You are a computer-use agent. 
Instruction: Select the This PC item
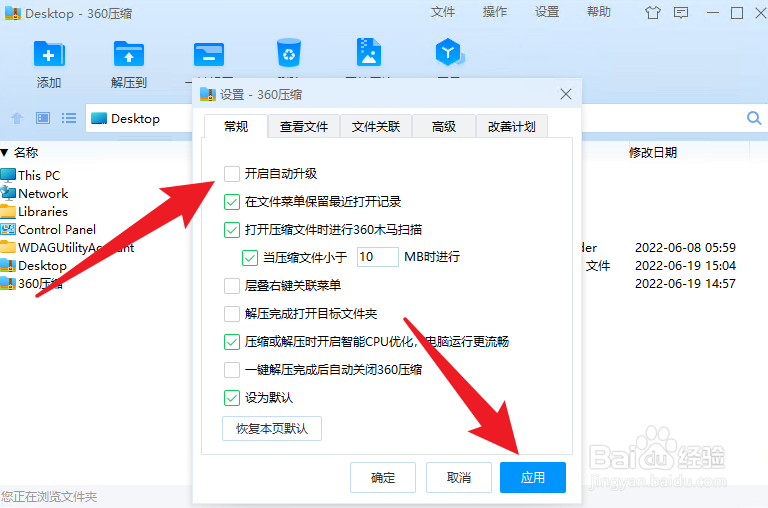pyautogui.click(x=30, y=175)
